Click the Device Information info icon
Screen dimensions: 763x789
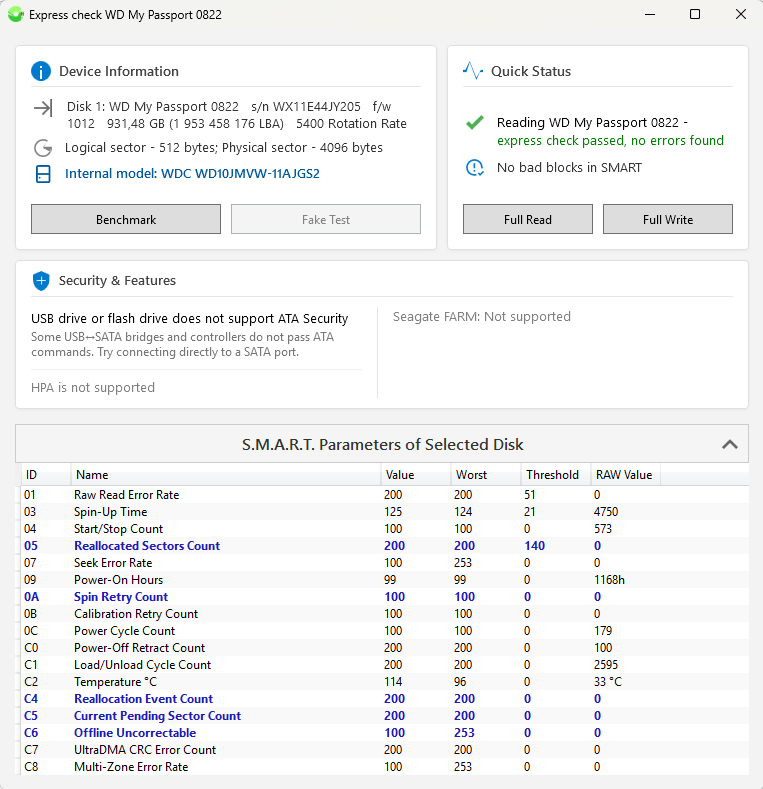41,71
